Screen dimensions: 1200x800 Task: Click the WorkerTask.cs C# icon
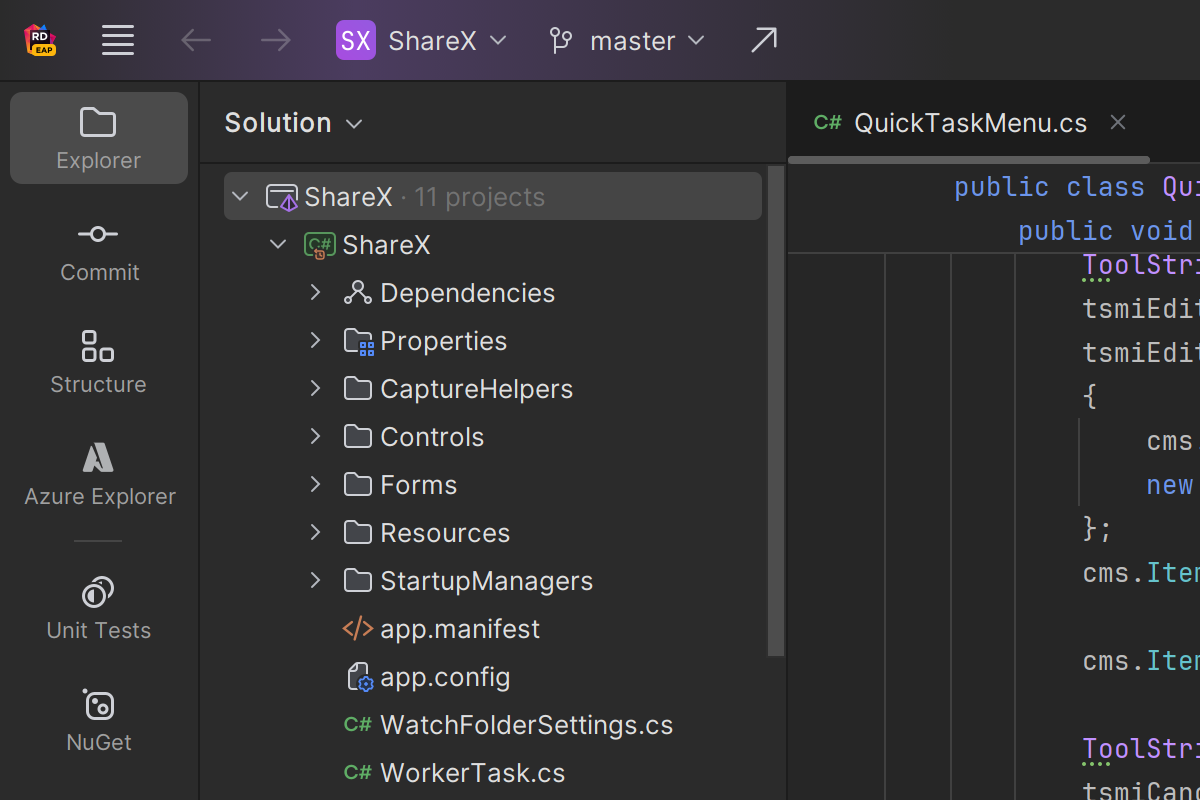357,773
